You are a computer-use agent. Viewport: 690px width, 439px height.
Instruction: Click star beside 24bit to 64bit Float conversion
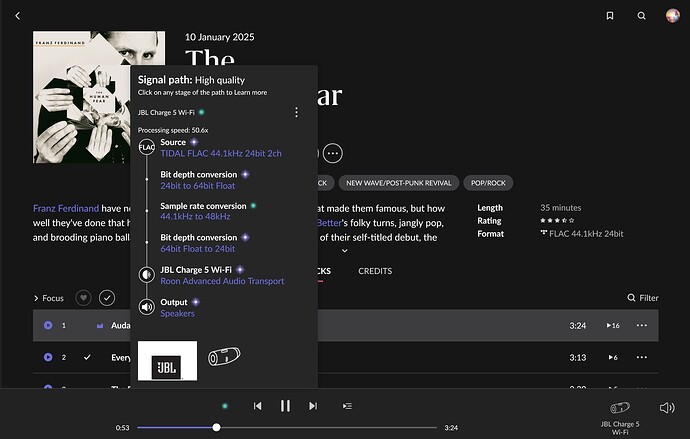(246, 175)
